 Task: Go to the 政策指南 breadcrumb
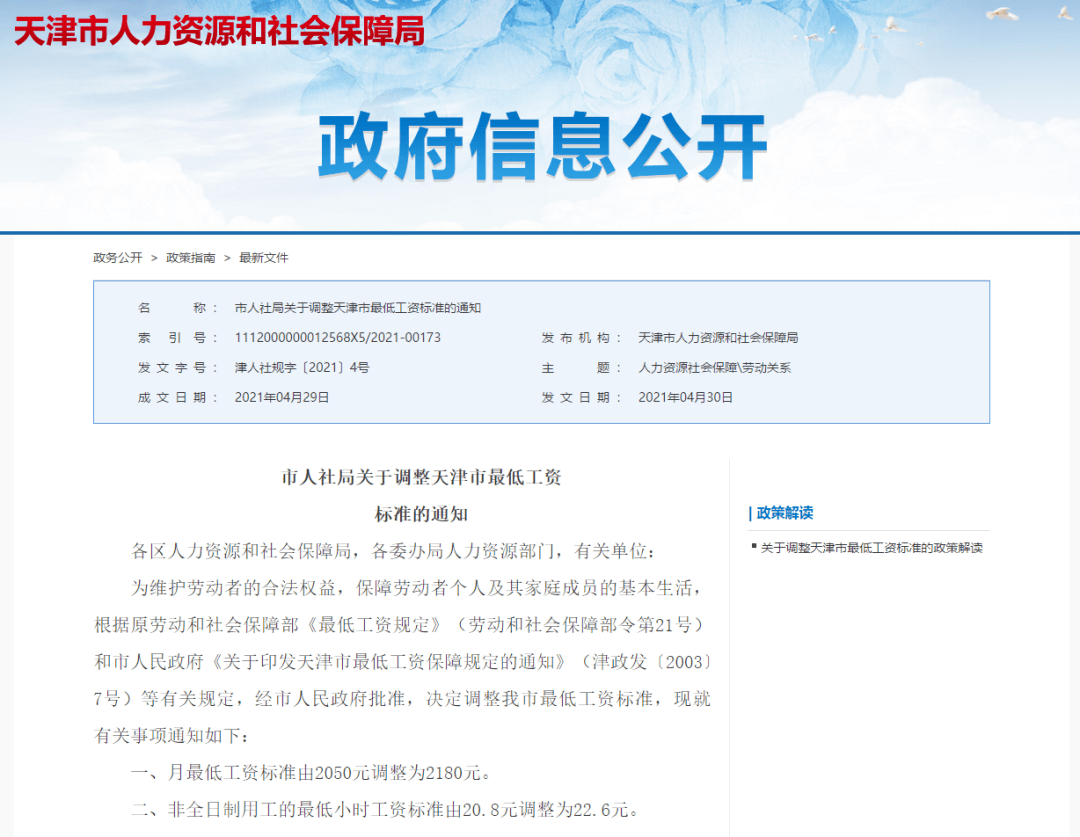tap(191, 258)
